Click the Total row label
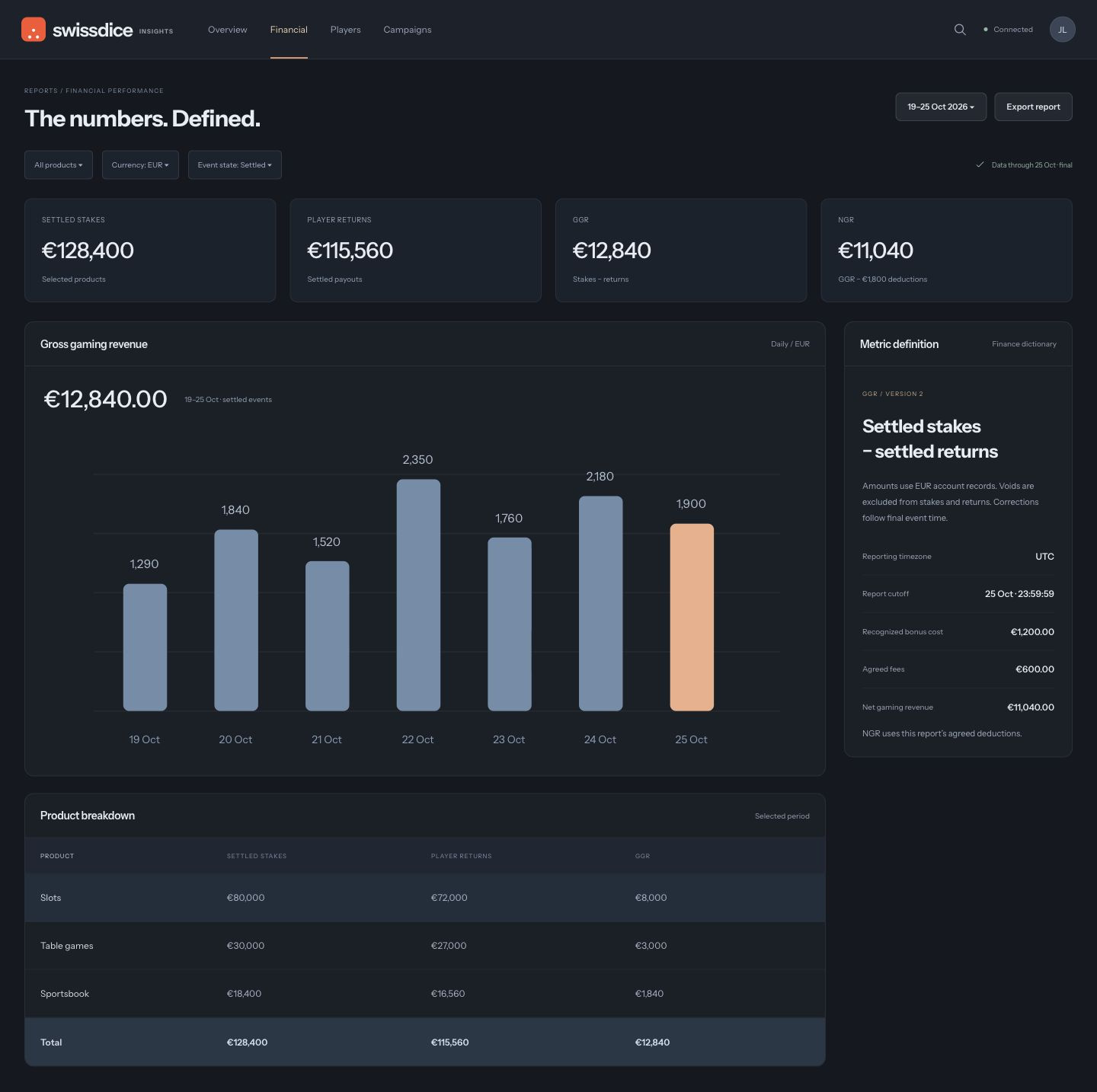 [x=51, y=1043]
